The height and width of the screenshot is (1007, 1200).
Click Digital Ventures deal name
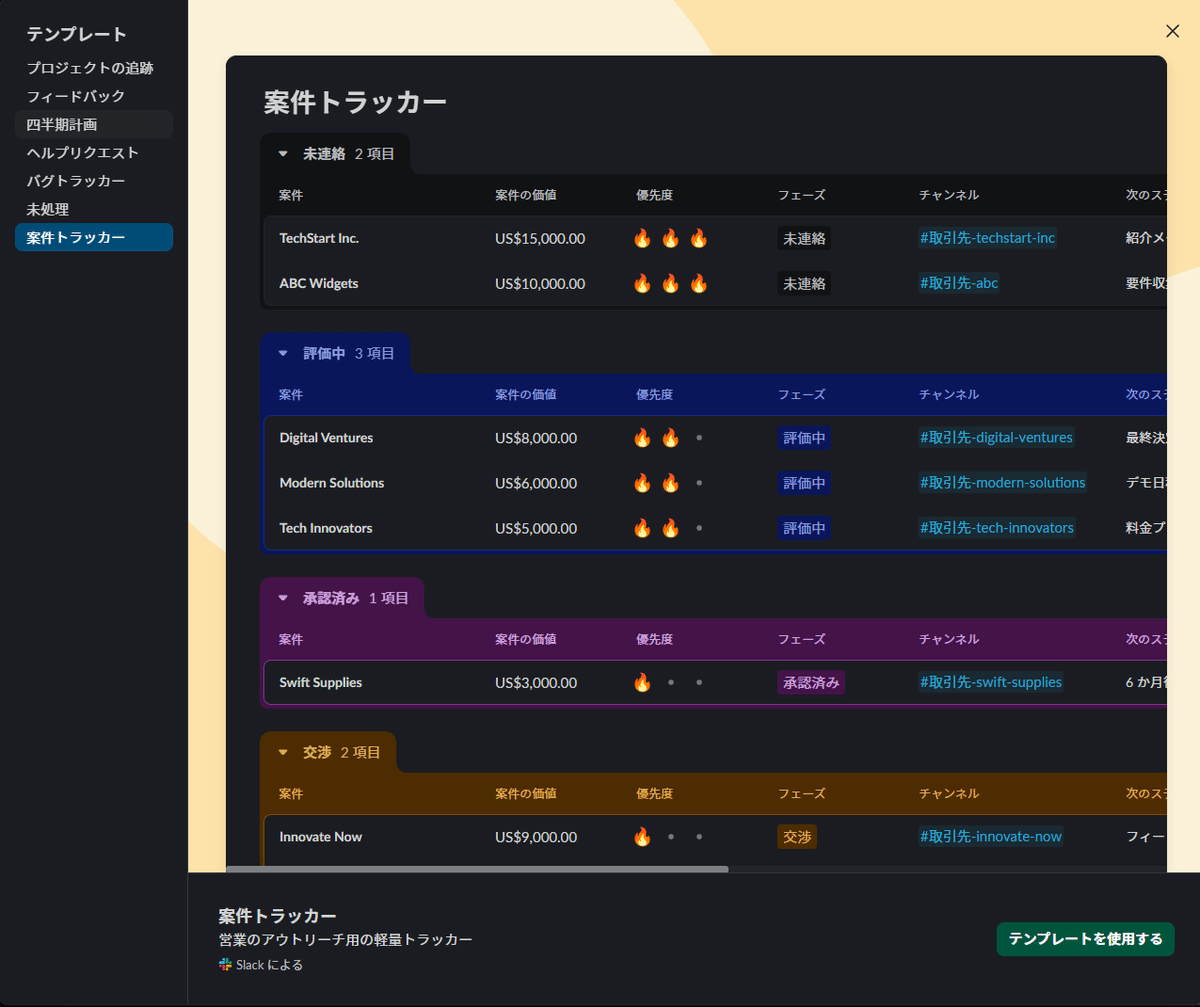click(326, 437)
